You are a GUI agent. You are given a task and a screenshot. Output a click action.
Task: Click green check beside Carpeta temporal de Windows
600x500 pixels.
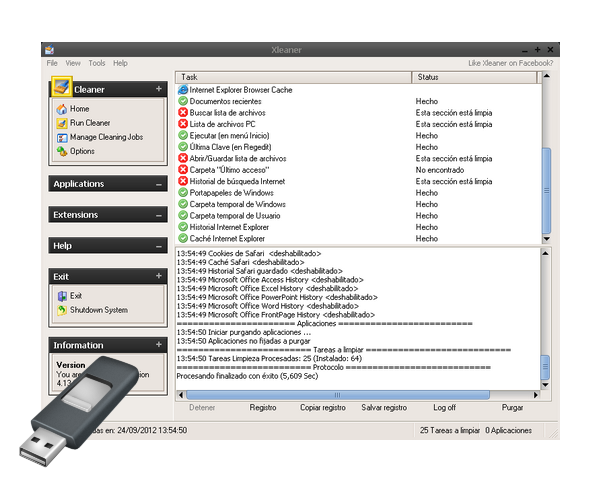click(x=183, y=204)
